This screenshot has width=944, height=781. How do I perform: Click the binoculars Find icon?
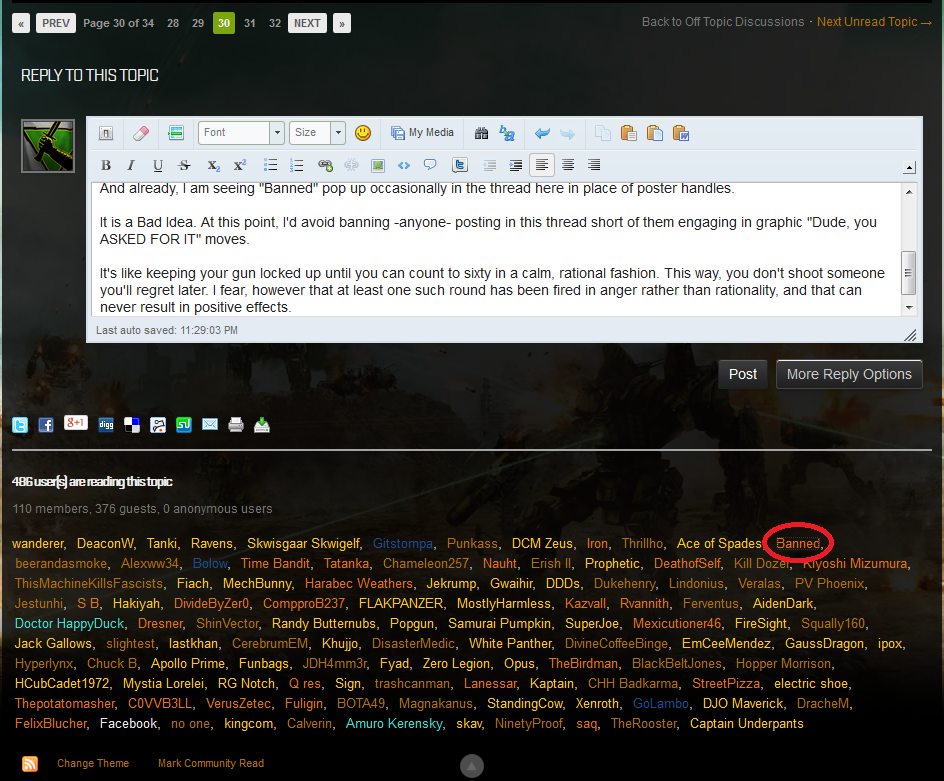(x=482, y=133)
